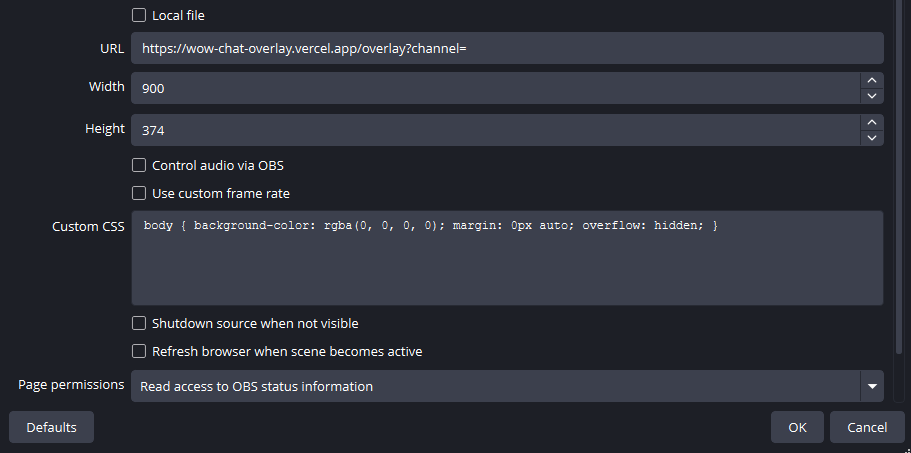Image resolution: width=911 pixels, height=453 pixels.
Task: Check Shutdown source when not visible
Action: [x=139, y=323]
